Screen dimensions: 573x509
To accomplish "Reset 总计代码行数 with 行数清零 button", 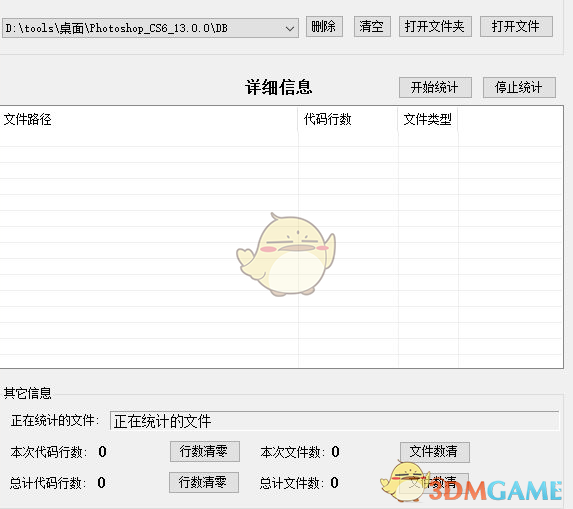I will 204,482.
